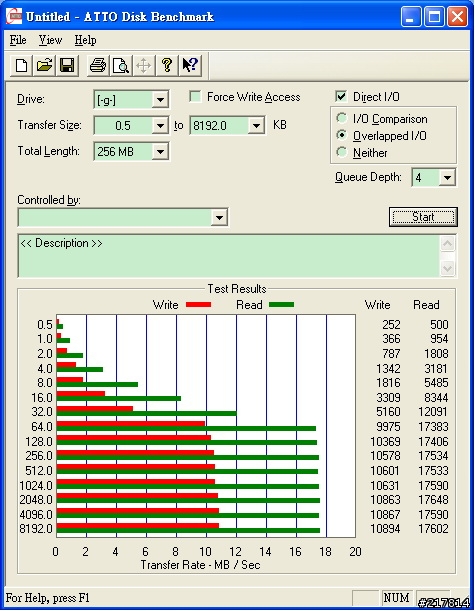Open the Total Length 256 MB dropdown
The height and width of the screenshot is (611, 475).
[x=160, y=152]
